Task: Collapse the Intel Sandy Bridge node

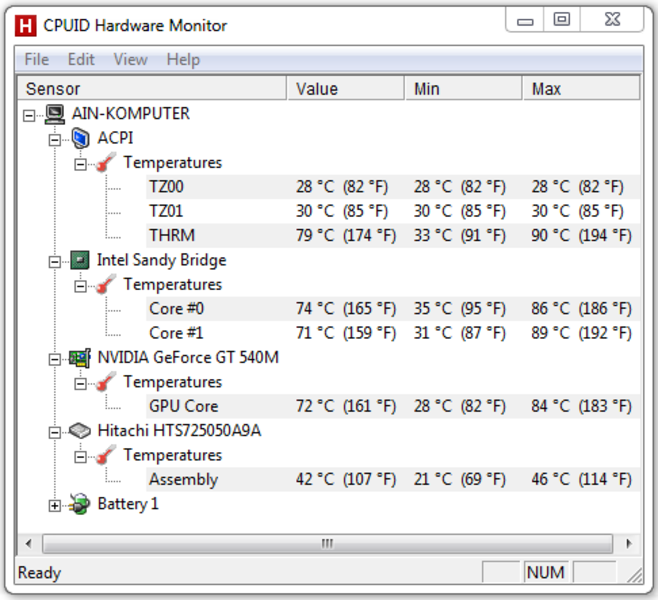Action: (55, 262)
